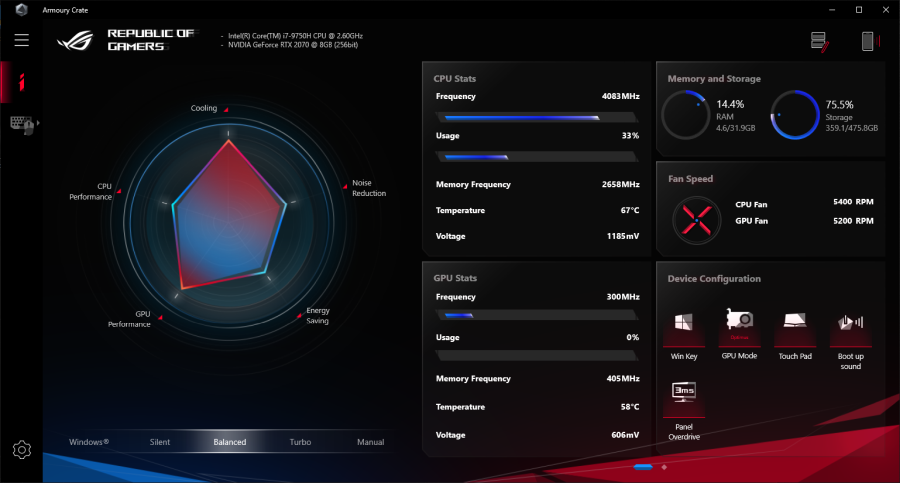Click the Armoury Crate title bar icon

[x=22, y=10]
